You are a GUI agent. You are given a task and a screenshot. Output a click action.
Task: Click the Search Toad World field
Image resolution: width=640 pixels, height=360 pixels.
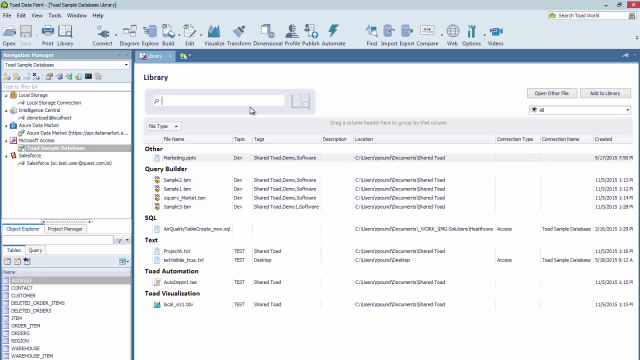point(592,16)
